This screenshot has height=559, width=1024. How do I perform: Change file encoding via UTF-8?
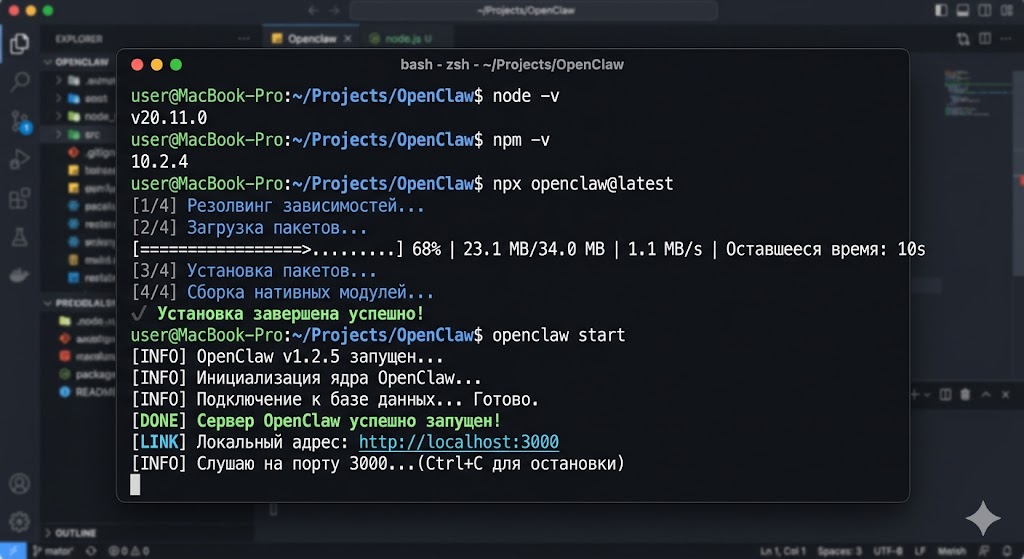(x=888, y=552)
